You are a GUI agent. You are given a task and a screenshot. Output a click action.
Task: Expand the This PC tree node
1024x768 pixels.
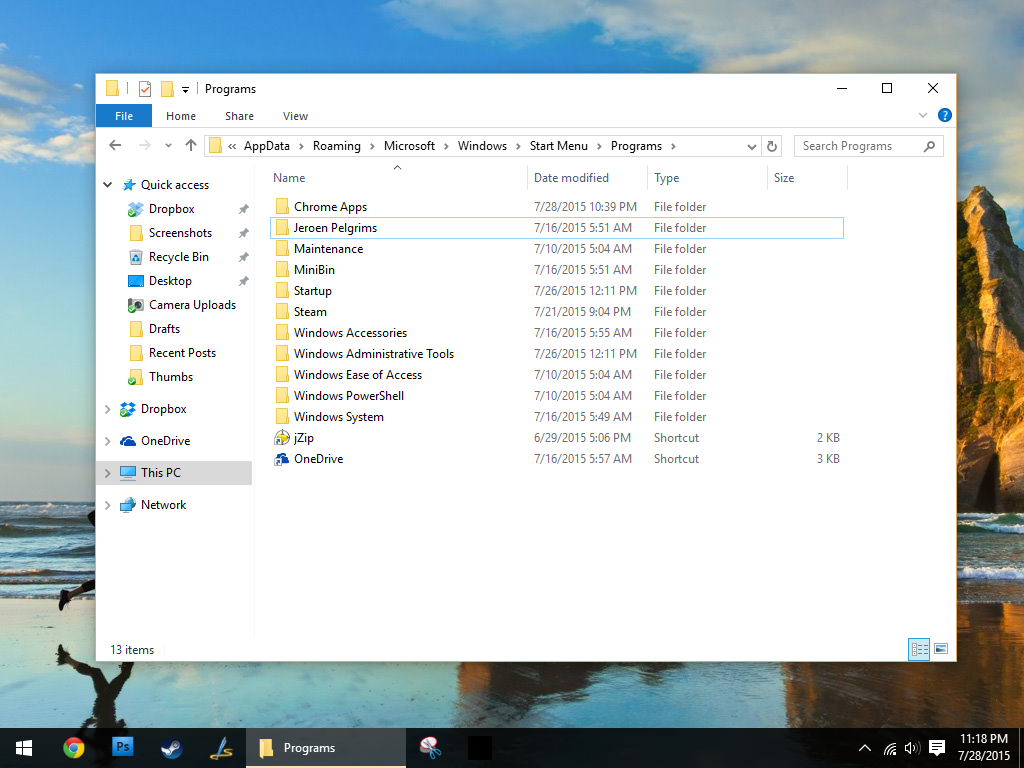(x=108, y=473)
